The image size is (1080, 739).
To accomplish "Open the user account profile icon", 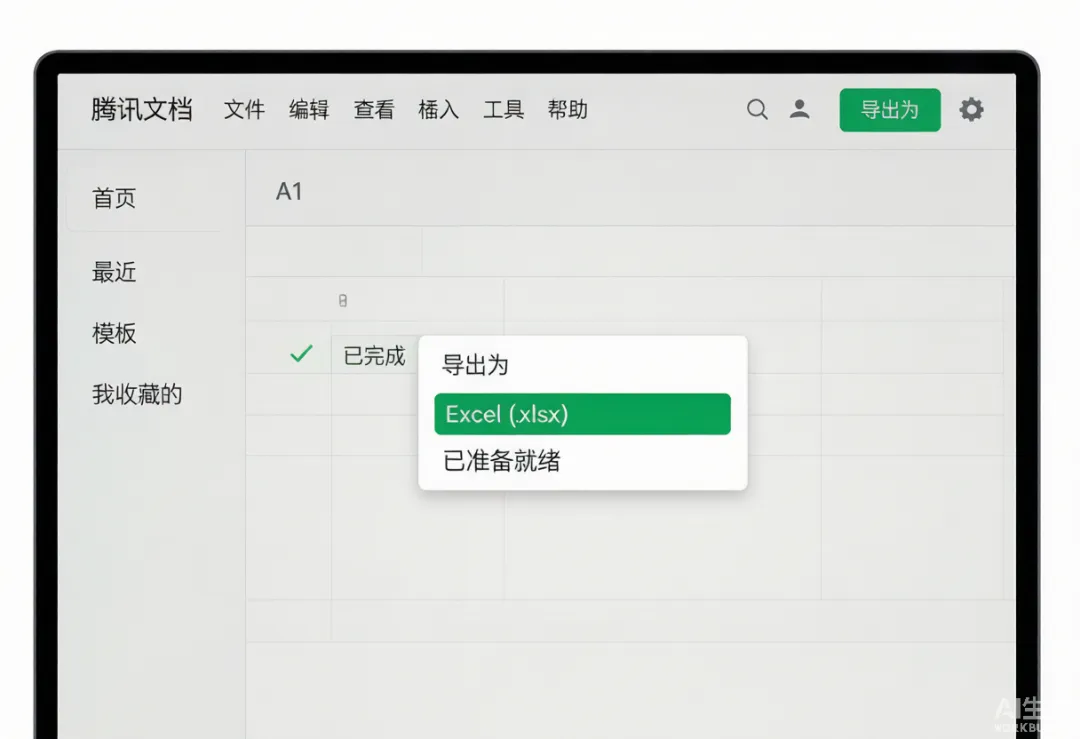I will 800,109.
